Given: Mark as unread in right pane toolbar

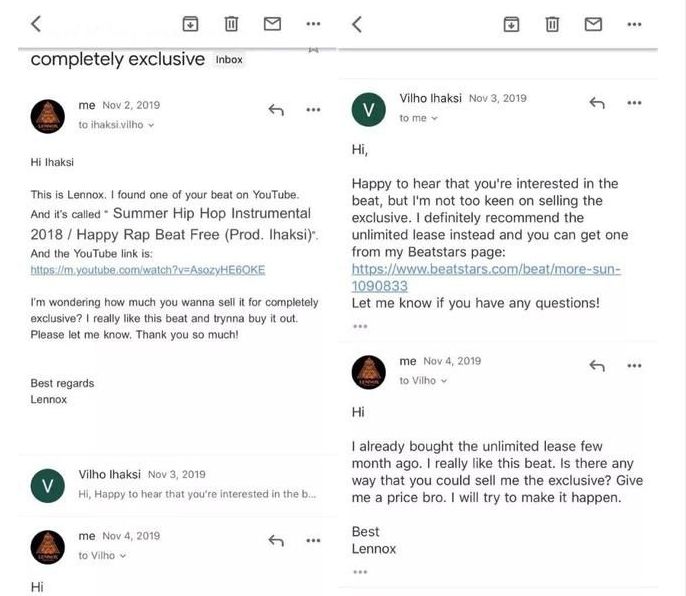Looking at the screenshot, I should (x=593, y=24).
